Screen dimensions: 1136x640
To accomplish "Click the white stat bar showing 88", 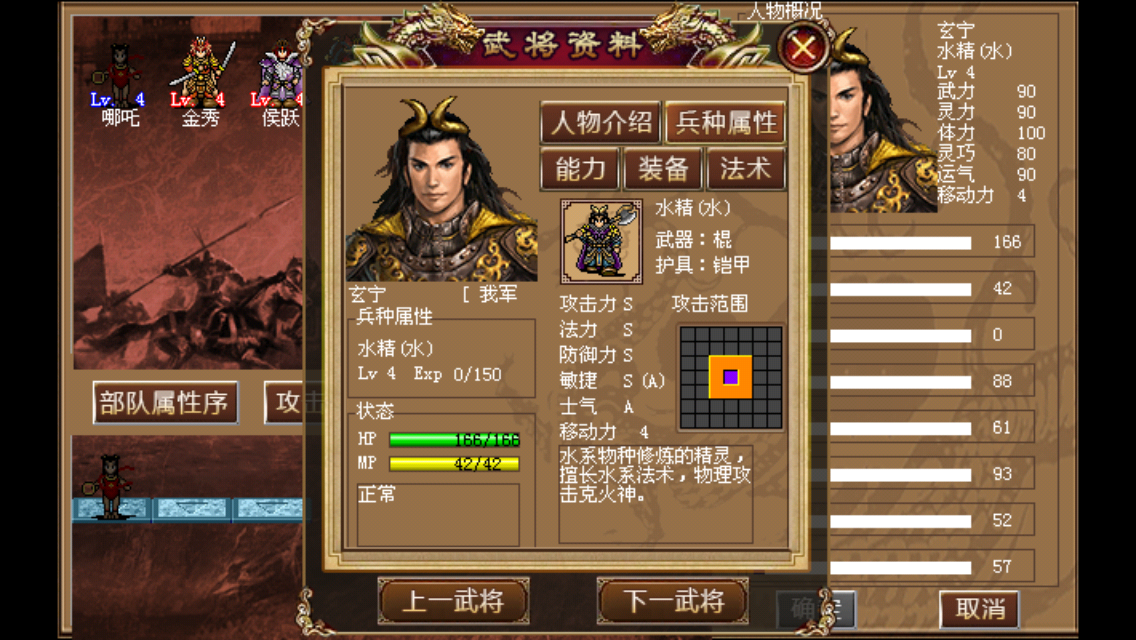I will tap(901, 382).
